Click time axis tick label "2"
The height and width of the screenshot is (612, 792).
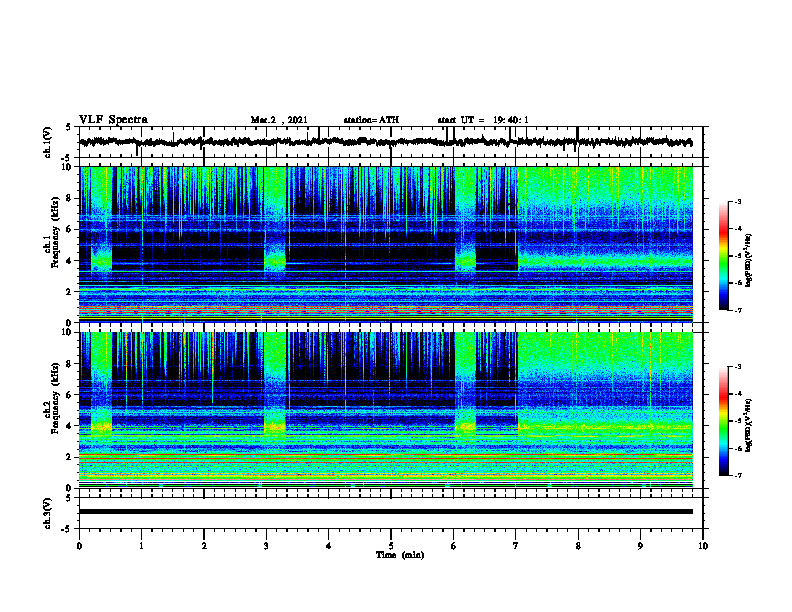coord(204,546)
